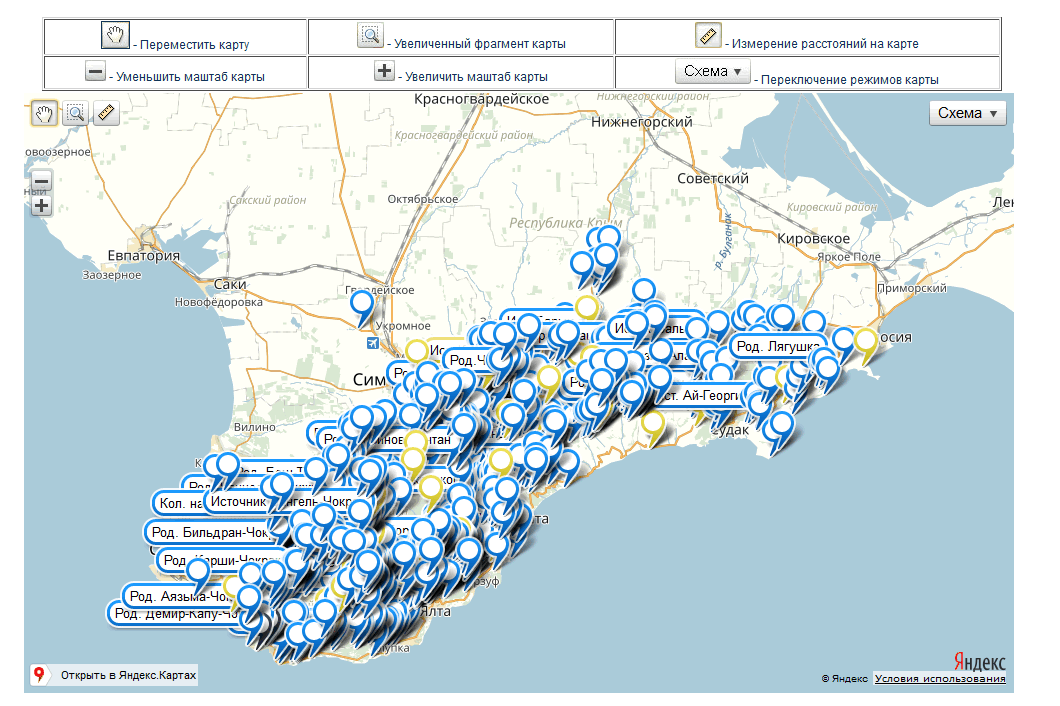1060x706 pixels.
Task: Click the Заозерное label
Action: 112,275
